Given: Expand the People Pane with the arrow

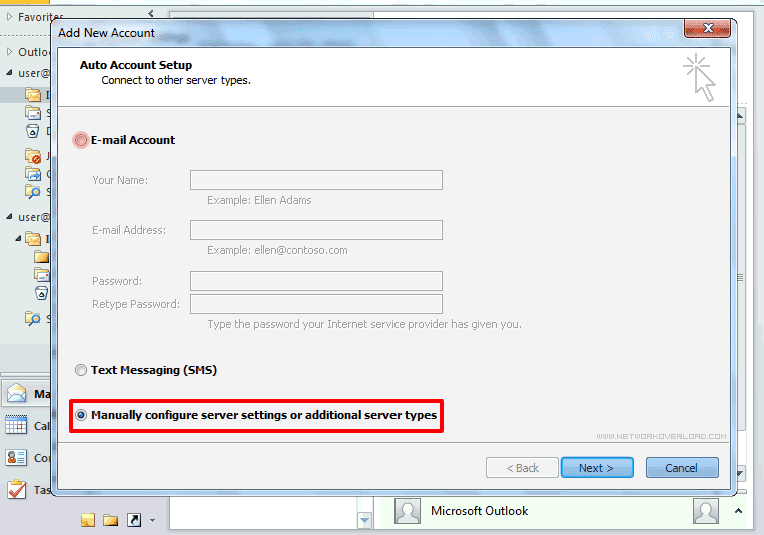Looking at the screenshot, I should [x=737, y=511].
